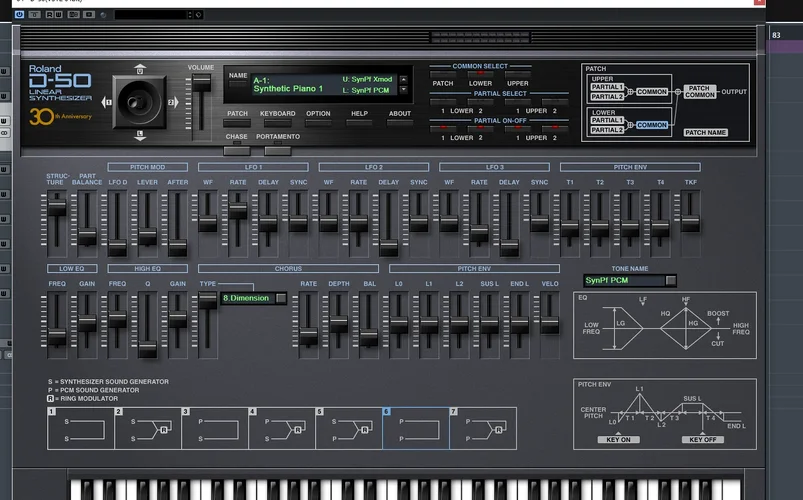
Task: Open the OPTION menu button
Action: (x=318, y=123)
